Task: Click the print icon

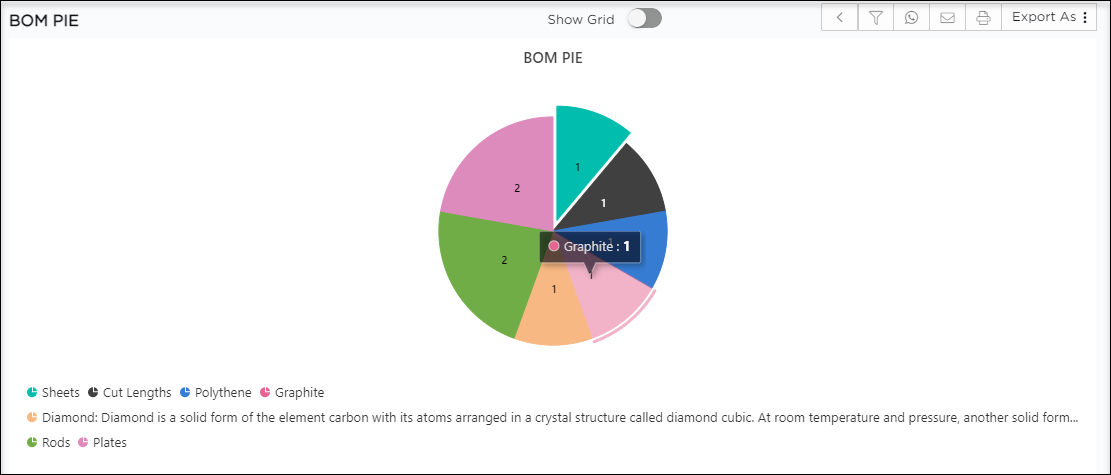Action: coord(983,17)
